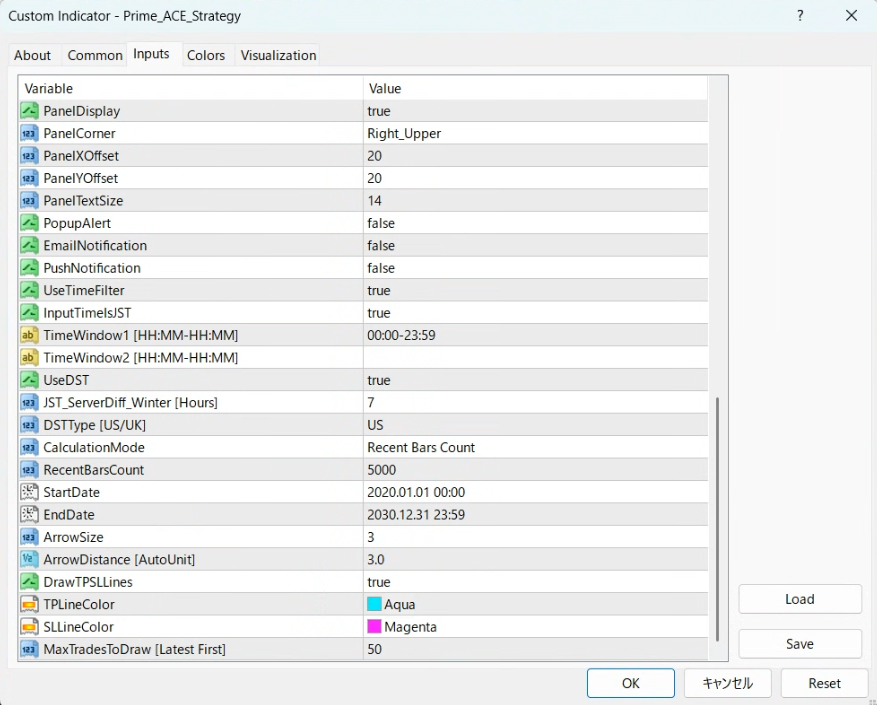
Task: Click the PopupAlert boolean type icon
Action: 29,223
